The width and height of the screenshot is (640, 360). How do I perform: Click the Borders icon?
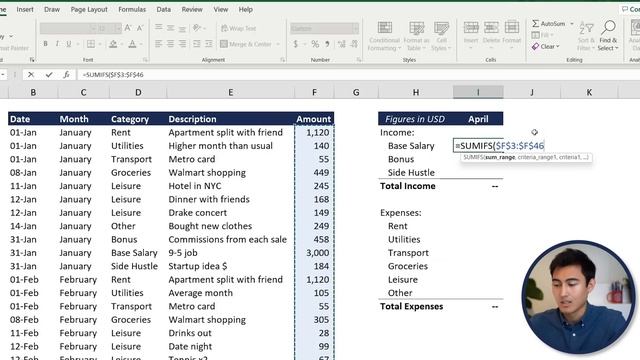(x=91, y=44)
